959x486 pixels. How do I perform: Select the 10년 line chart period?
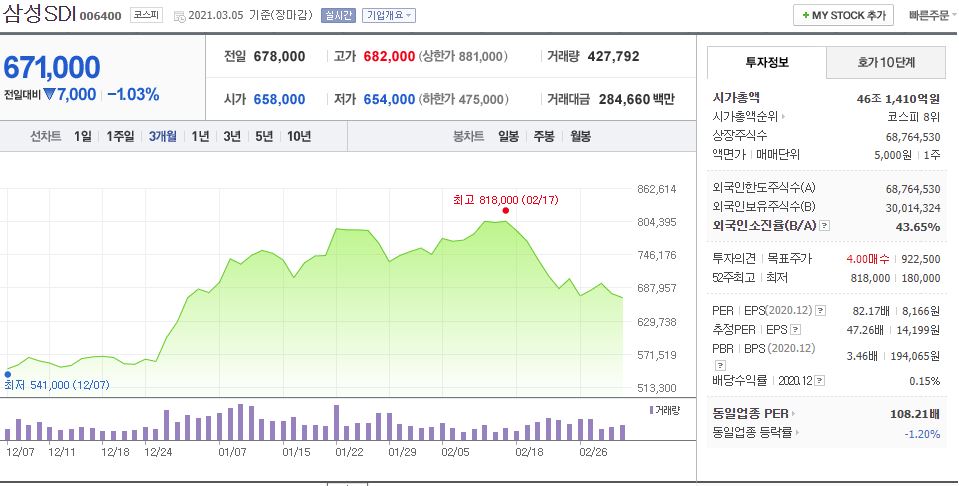(299, 136)
